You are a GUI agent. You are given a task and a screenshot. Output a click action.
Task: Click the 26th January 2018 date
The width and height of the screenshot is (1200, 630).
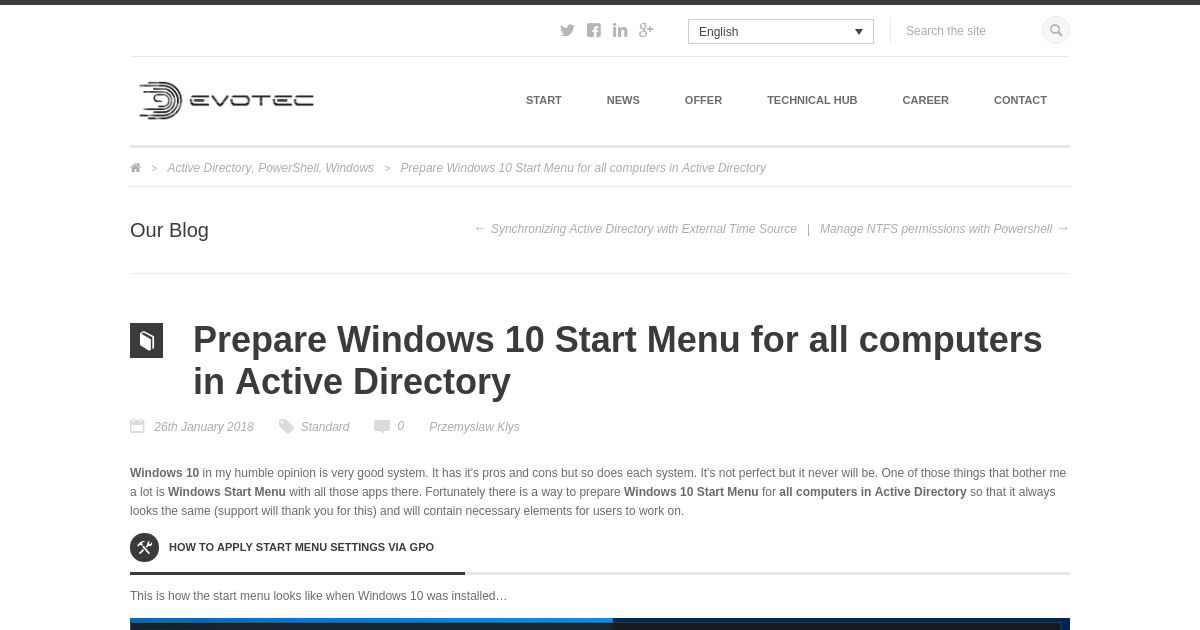coord(204,427)
